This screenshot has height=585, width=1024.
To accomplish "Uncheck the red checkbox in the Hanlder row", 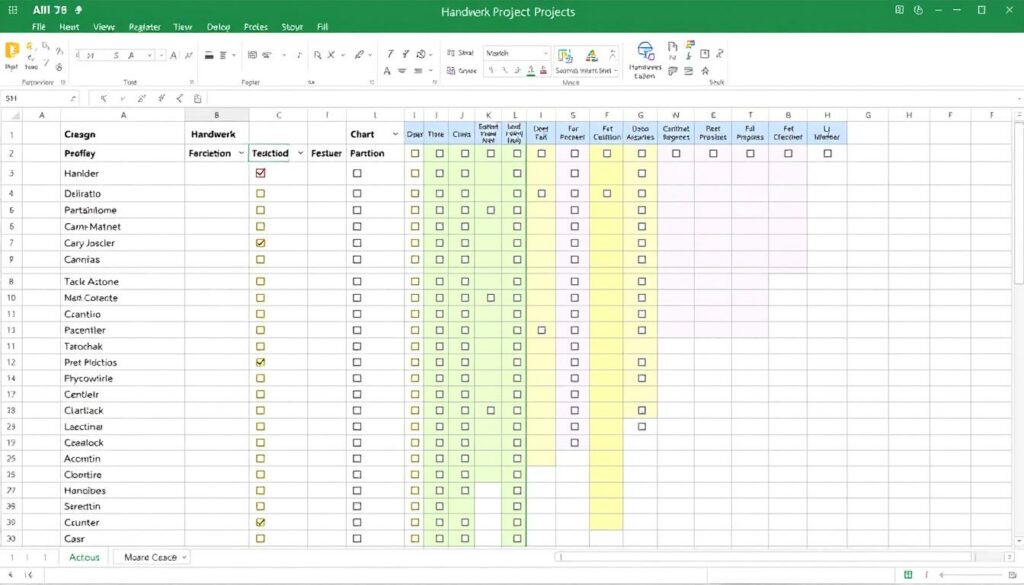I will [x=261, y=173].
